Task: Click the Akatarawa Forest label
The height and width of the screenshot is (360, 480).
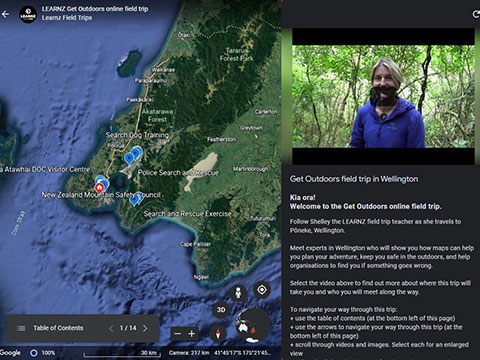Action: (x=157, y=115)
